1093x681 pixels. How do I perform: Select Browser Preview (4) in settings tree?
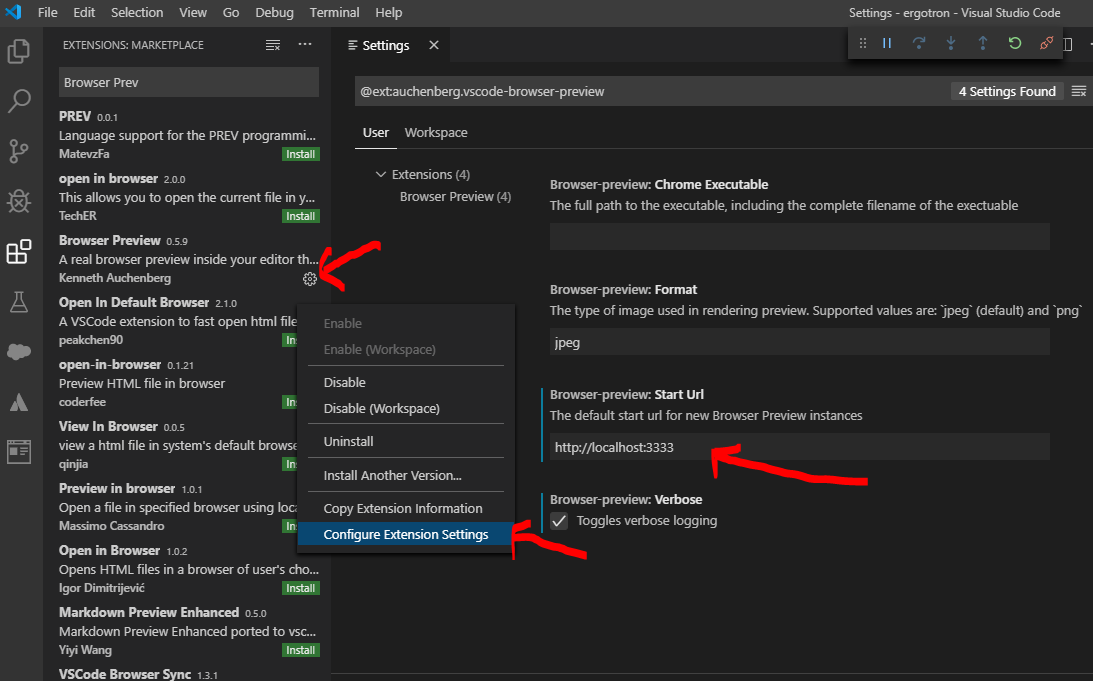tap(455, 197)
